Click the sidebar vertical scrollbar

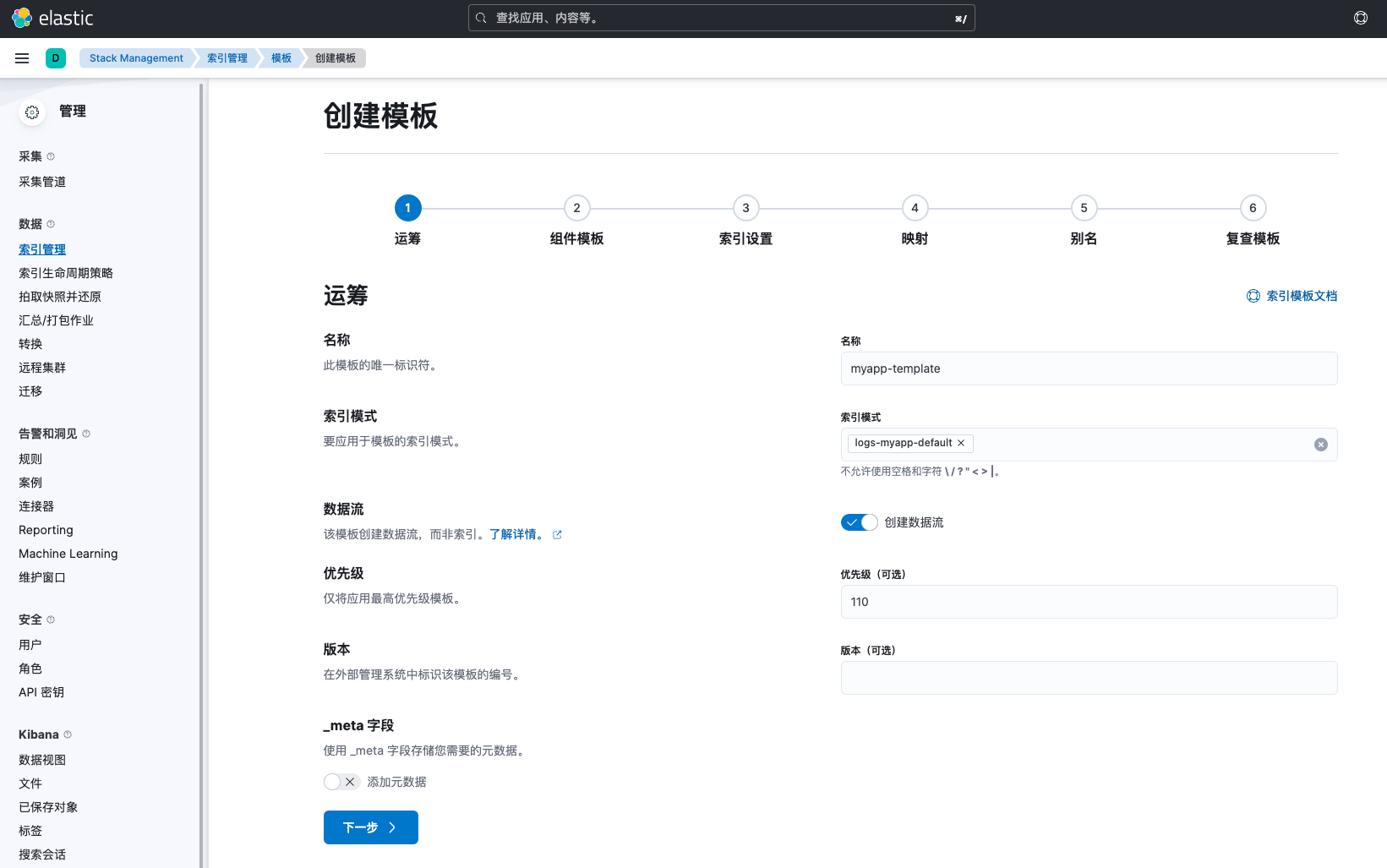point(201,475)
